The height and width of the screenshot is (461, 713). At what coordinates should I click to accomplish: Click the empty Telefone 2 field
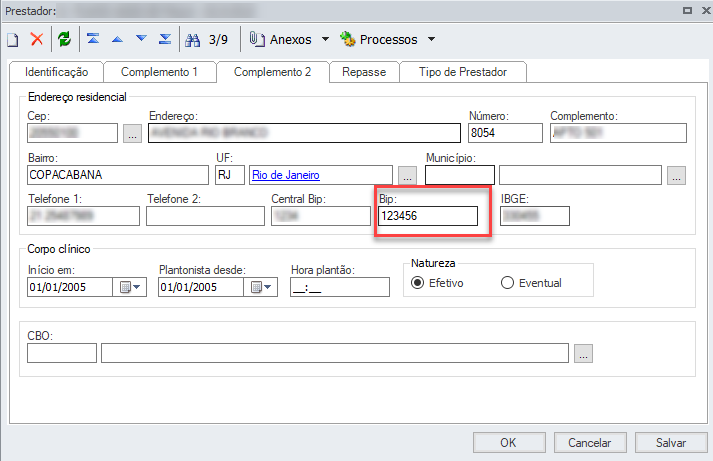coord(205,216)
